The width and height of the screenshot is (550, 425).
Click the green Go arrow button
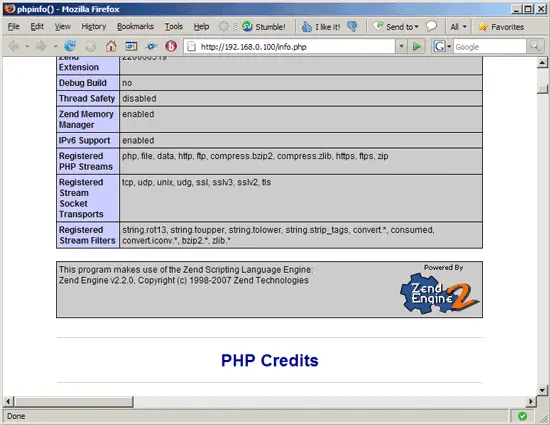[x=417, y=46]
